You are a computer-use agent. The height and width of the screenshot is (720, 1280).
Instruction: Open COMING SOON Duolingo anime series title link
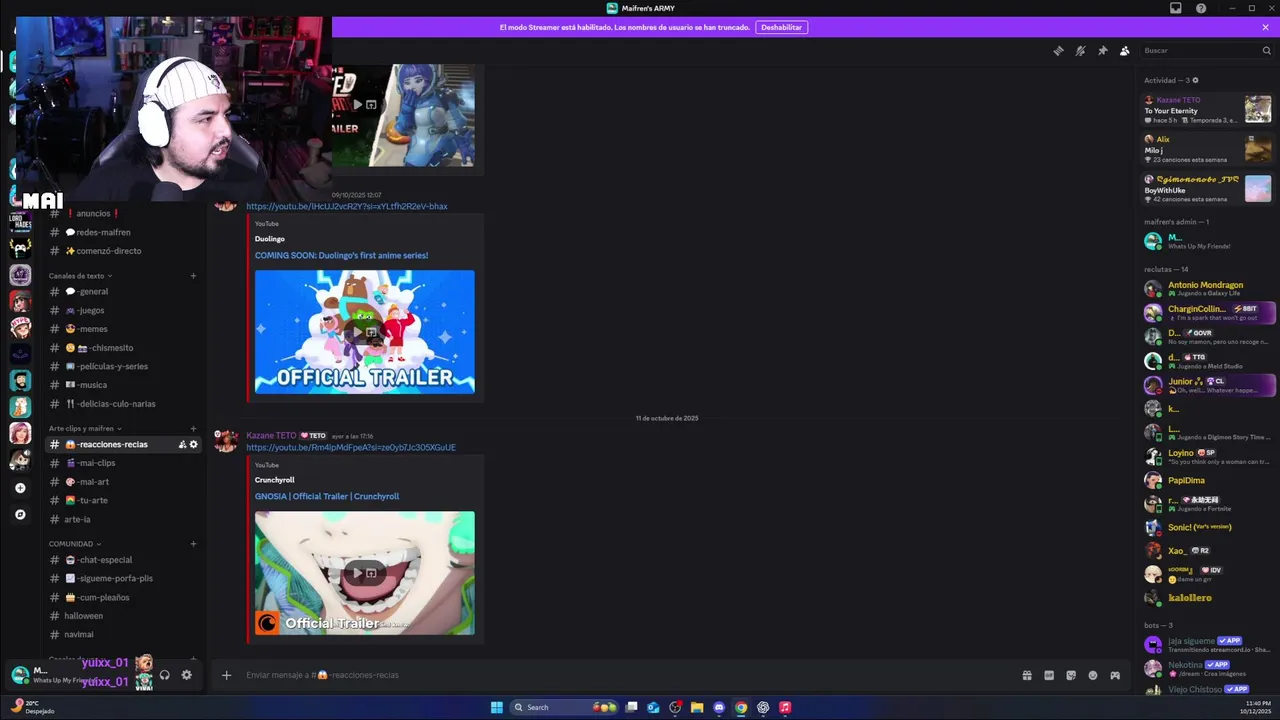click(341, 255)
